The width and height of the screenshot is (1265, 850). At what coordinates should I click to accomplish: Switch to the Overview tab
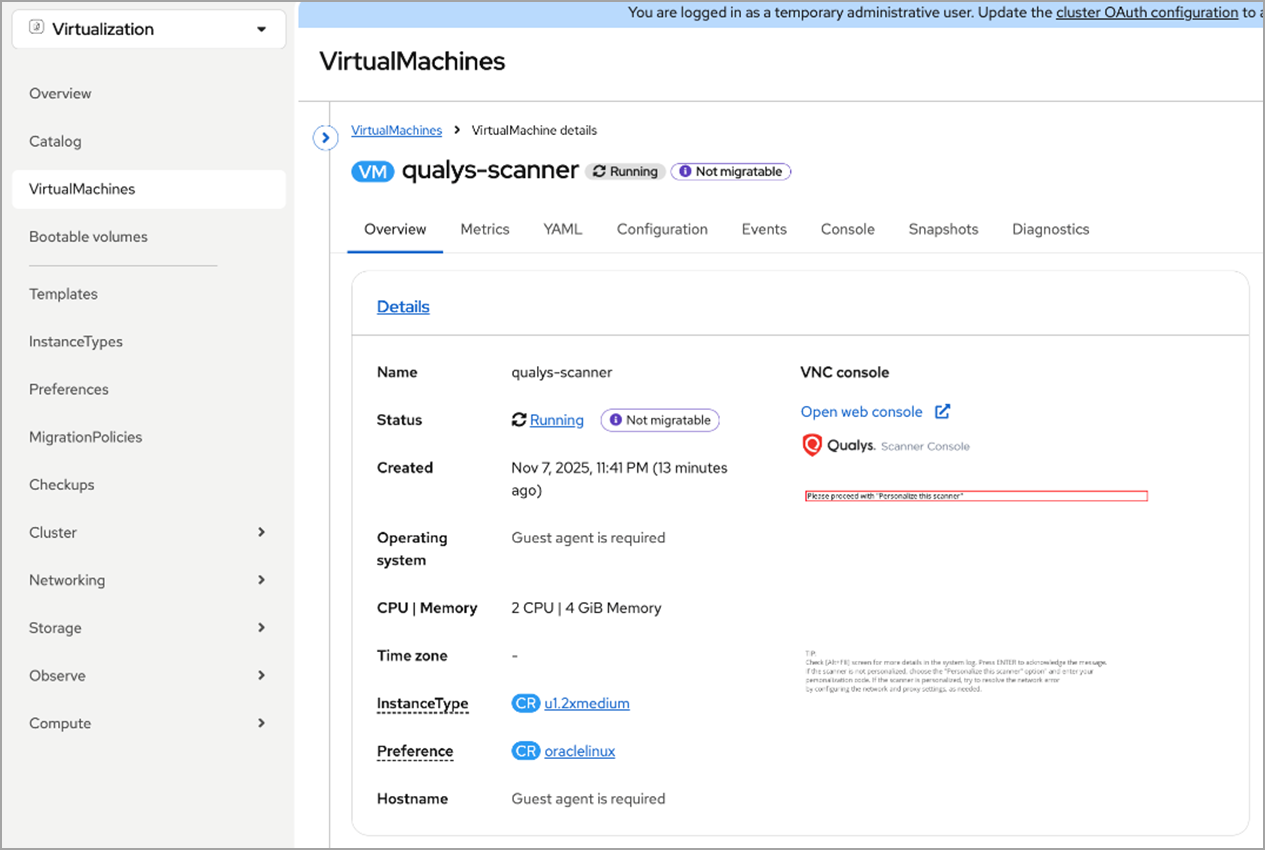[395, 229]
